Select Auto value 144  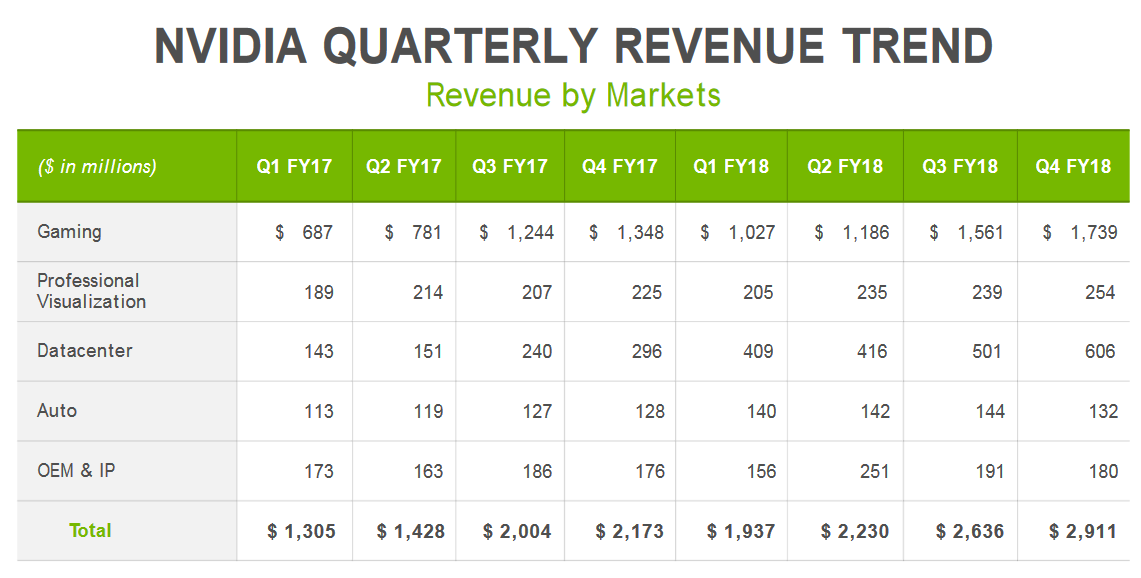tap(990, 411)
